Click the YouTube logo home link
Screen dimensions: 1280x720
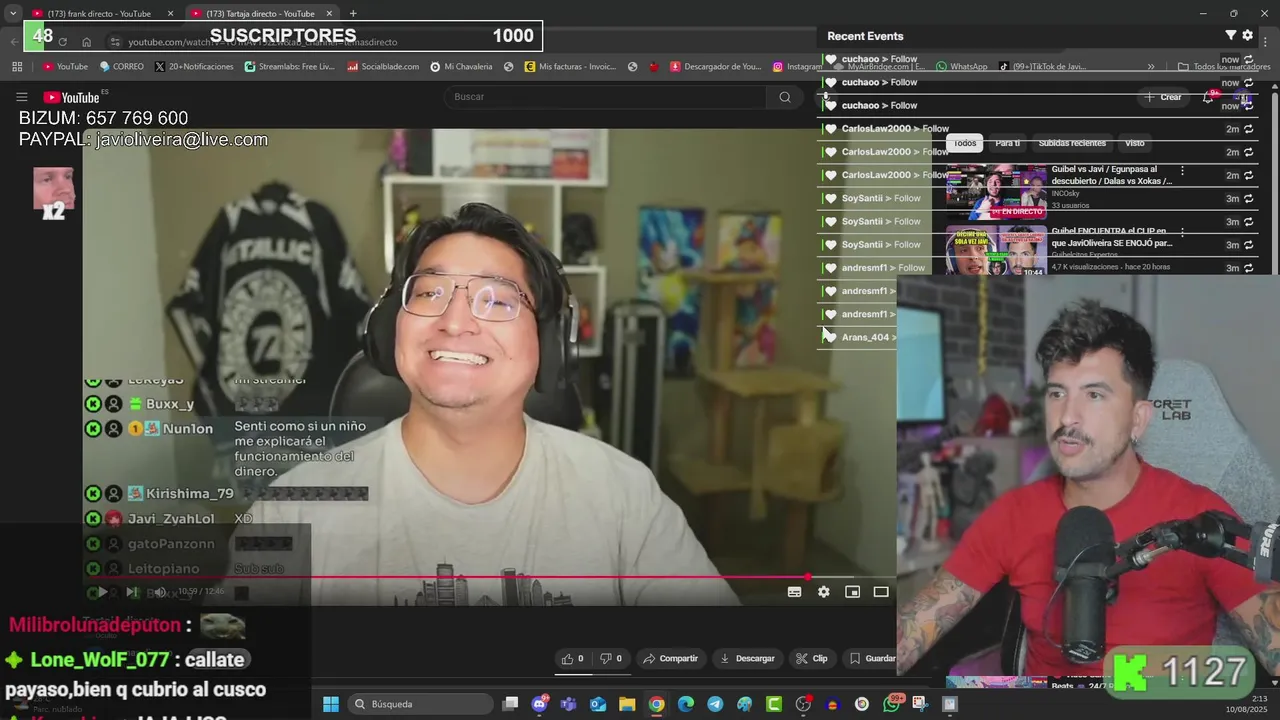[71, 97]
